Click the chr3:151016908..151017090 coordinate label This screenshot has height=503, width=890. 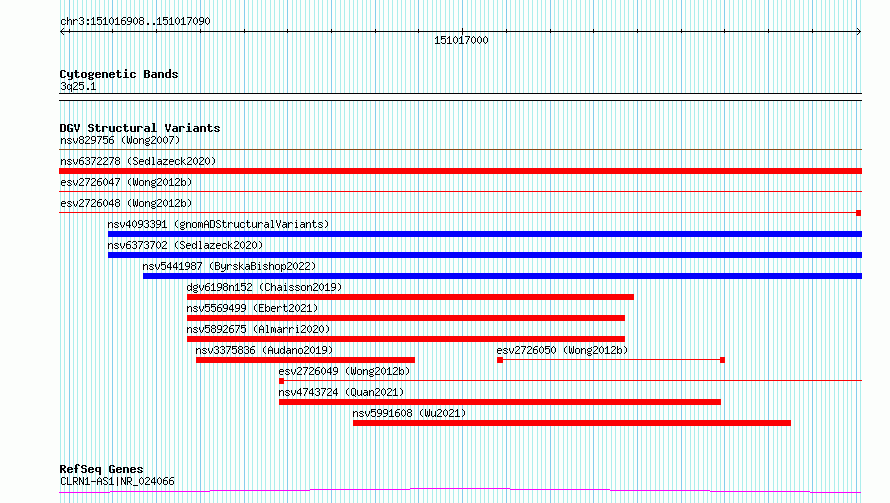pos(135,21)
